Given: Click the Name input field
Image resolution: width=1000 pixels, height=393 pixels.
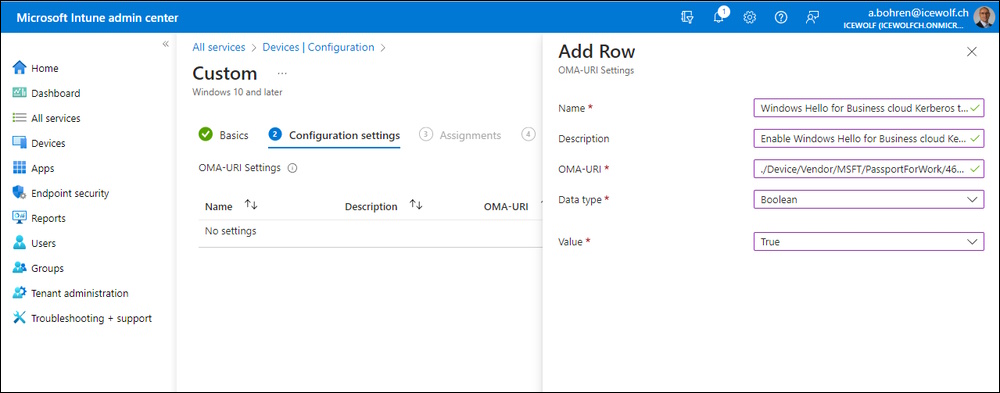Looking at the screenshot, I should 869,108.
